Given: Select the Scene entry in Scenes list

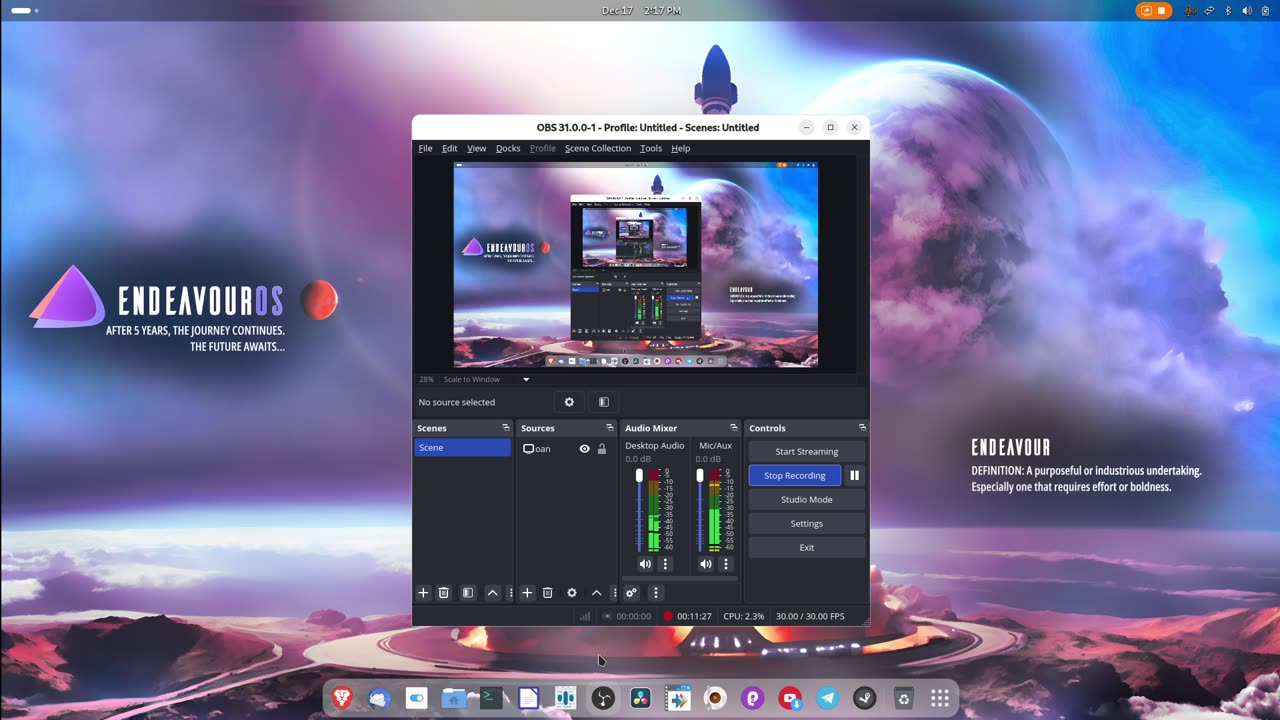Looking at the screenshot, I should (x=463, y=448).
